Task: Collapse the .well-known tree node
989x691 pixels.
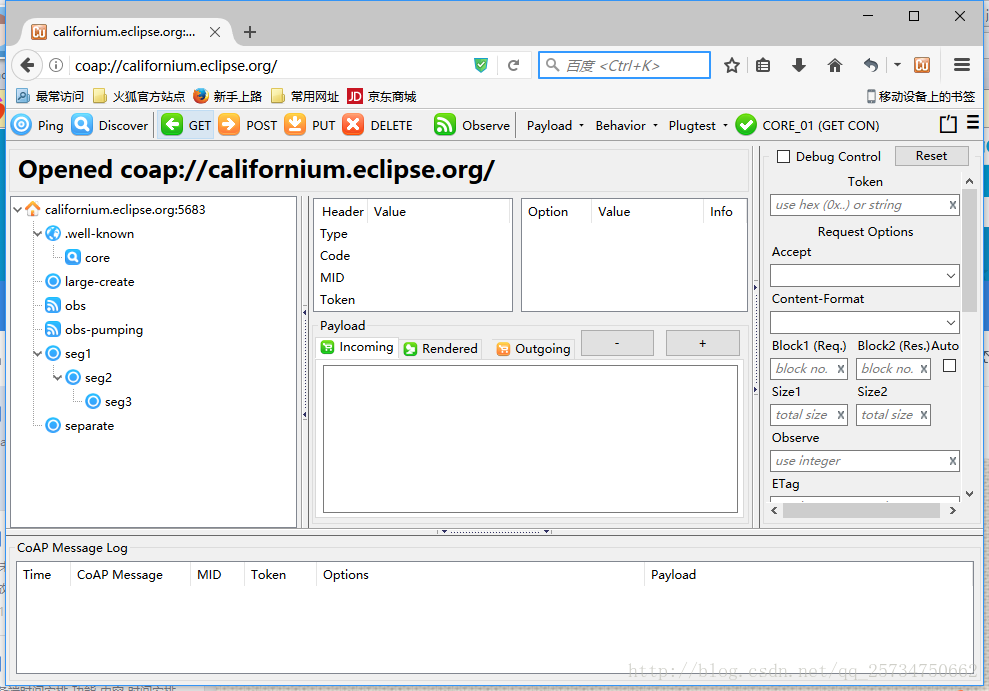Action: (38, 233)
